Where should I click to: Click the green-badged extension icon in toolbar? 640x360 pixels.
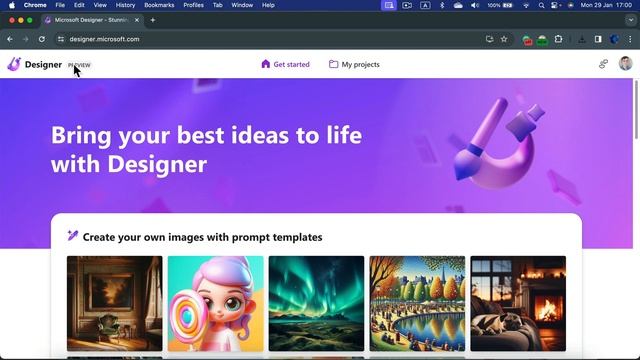pyautogui.click(x=542, y=40)
